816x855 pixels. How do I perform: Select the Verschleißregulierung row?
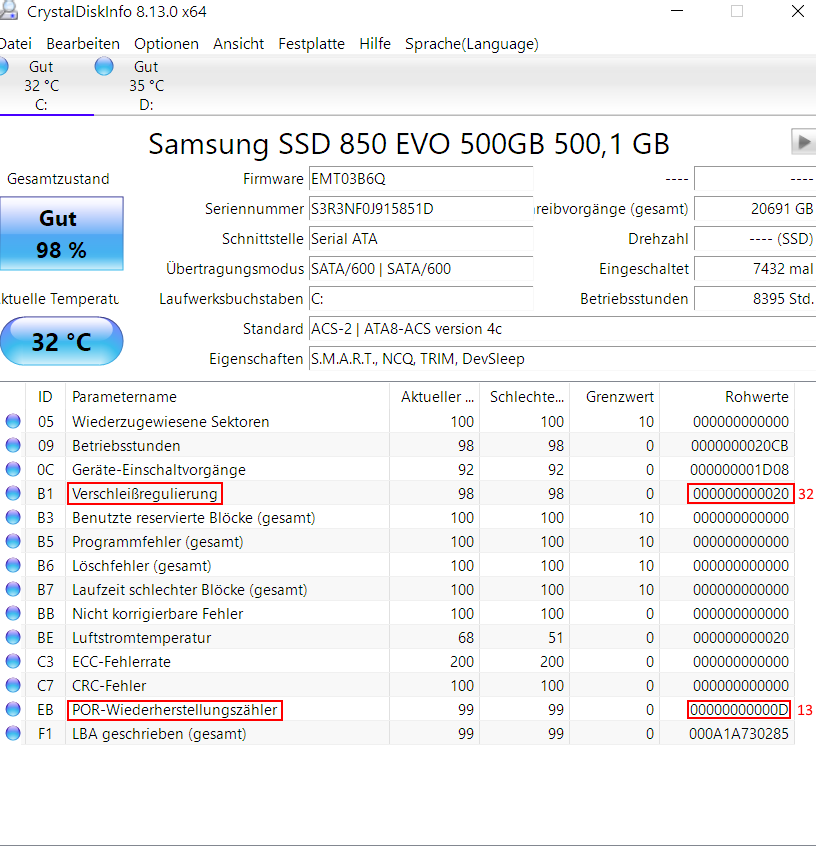[397, 493]
